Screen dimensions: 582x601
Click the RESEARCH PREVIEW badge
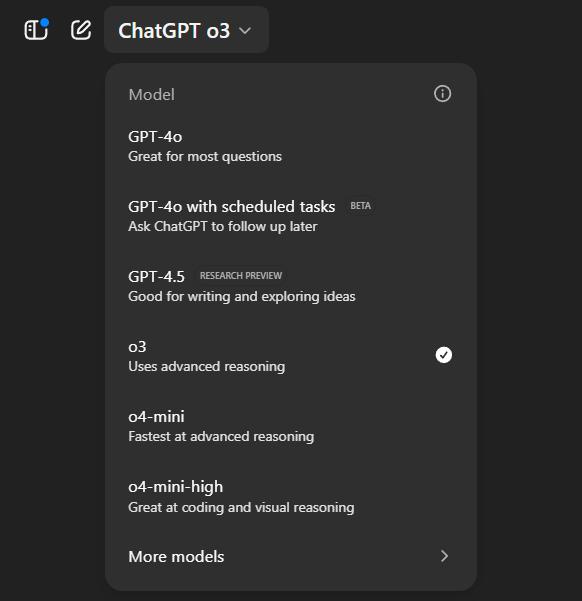[x=241, y=276]
